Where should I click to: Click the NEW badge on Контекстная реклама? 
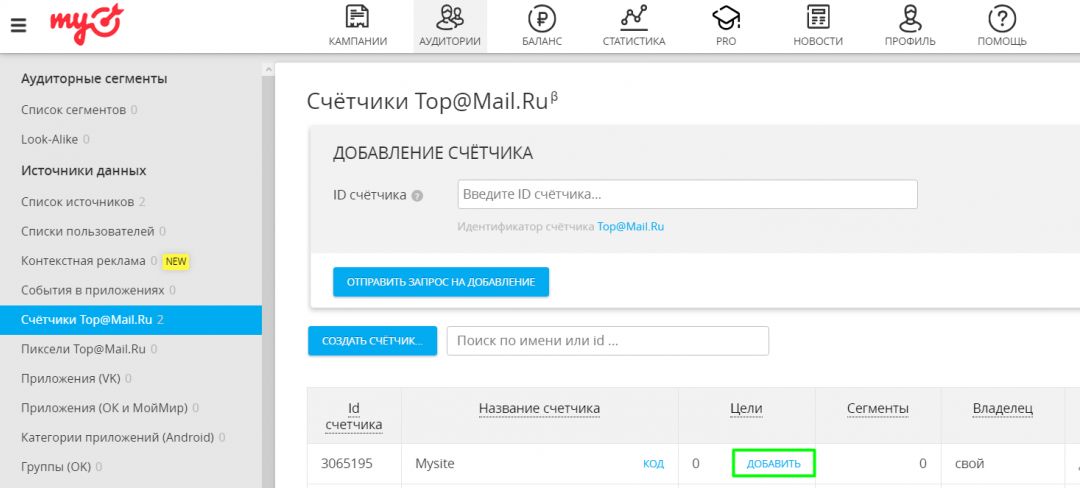pos(176,262)
